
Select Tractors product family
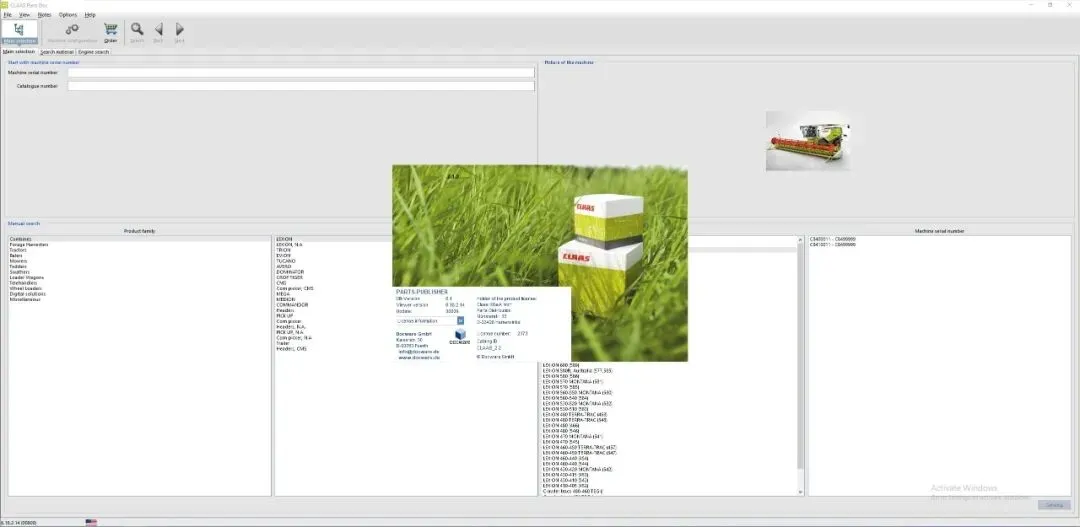[140, 250]
